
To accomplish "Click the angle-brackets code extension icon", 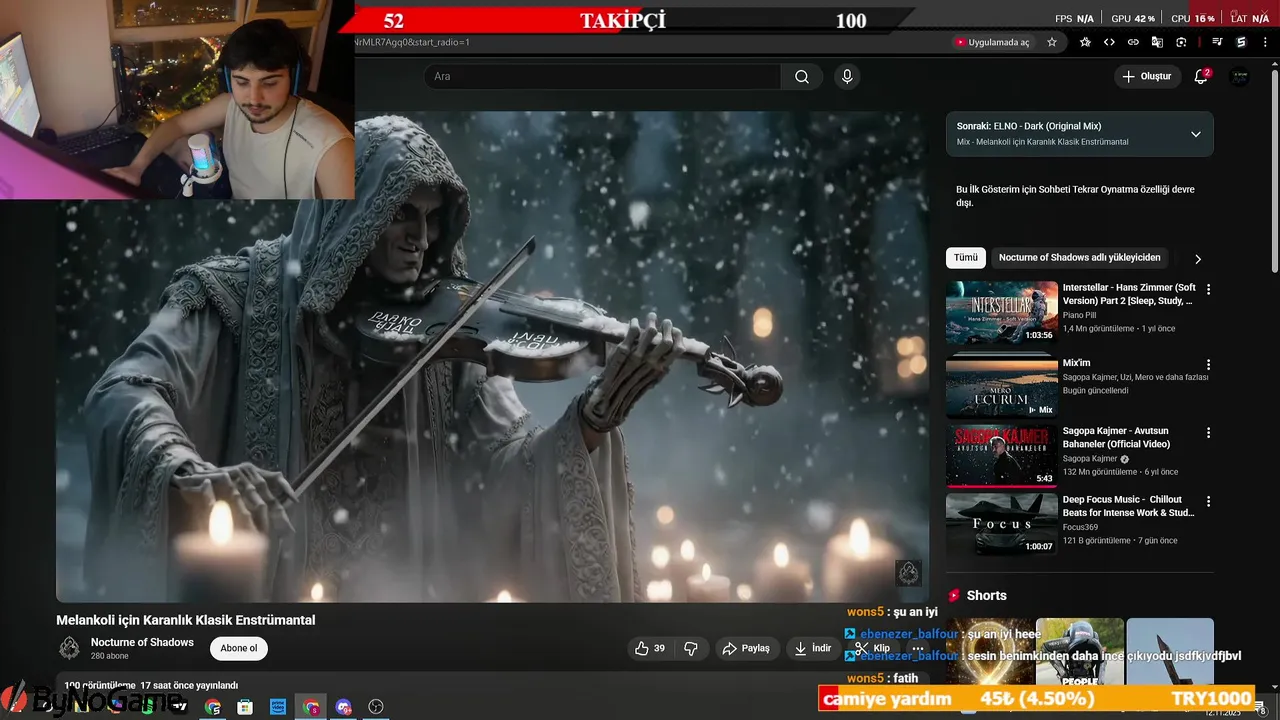I will point(1109,42).
